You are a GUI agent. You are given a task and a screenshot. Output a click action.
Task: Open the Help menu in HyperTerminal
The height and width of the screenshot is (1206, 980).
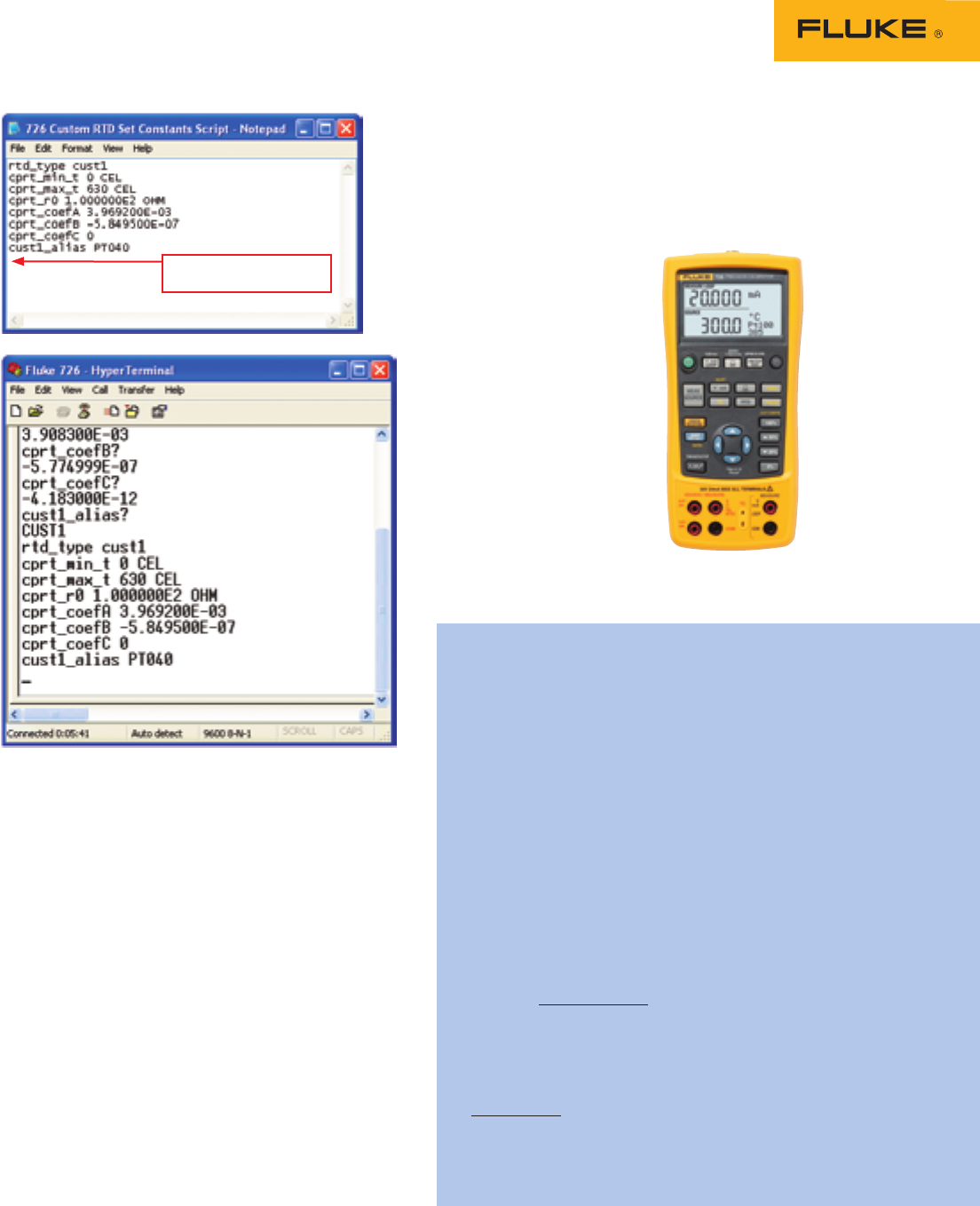[175, 390]
